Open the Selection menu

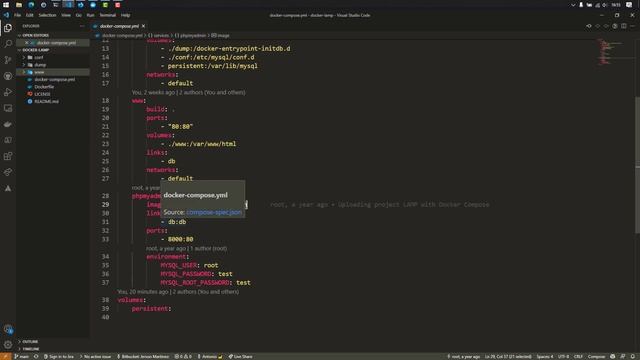[x=47, y=15]
